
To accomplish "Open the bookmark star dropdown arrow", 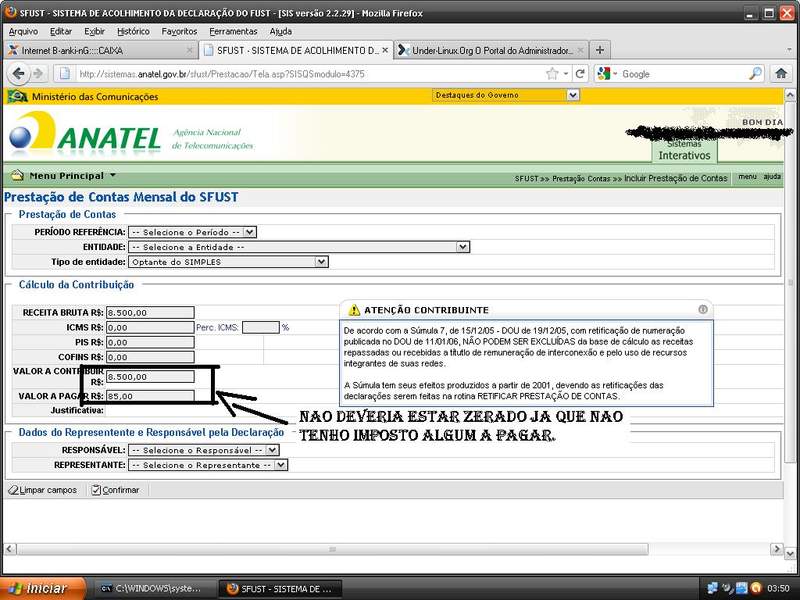I will coord(566,74).
